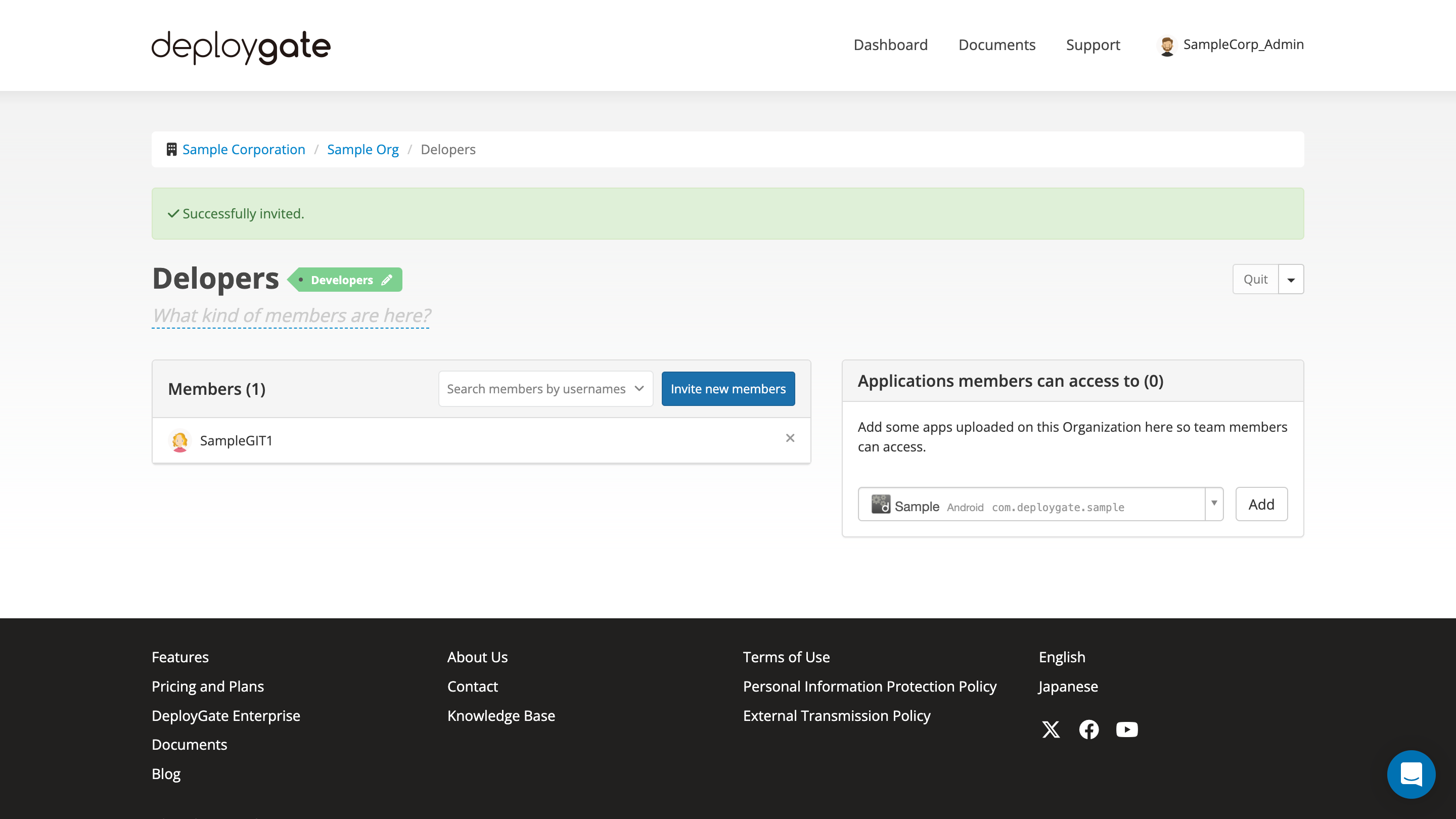Viewport: 1456px width, 819px height.
Task: Switch language to Japanese
Action: 1068,687
